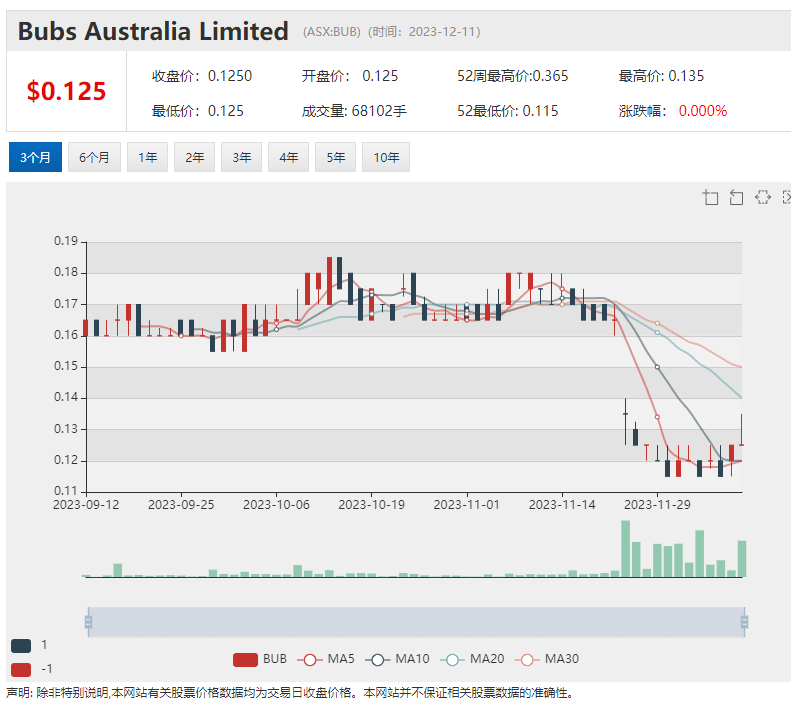This screenshot has height=718, width=802.
Task: Click the Bubs Australia Limited title
Action: click(153, 31)
